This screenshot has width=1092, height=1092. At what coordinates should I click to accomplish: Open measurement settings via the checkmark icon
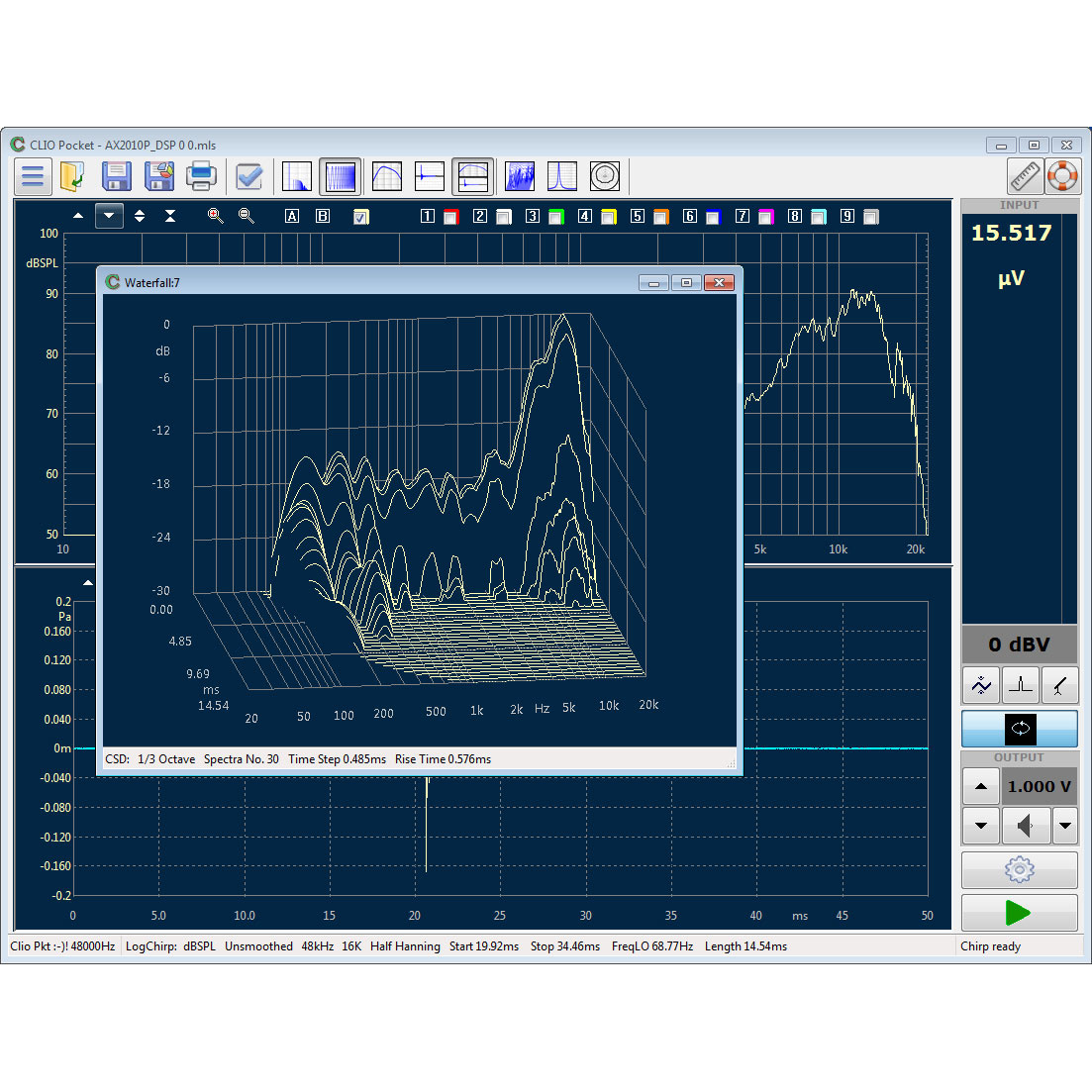click(248, 176)
